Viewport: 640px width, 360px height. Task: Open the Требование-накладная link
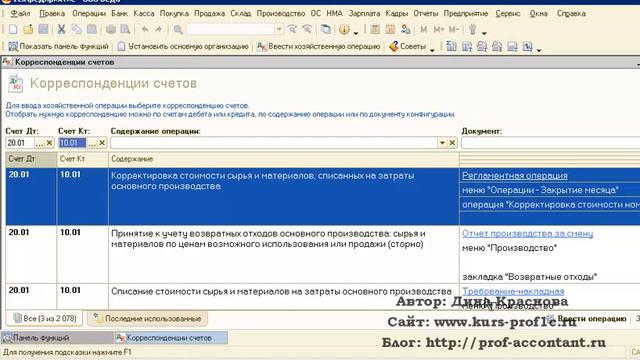pos(513,291)
